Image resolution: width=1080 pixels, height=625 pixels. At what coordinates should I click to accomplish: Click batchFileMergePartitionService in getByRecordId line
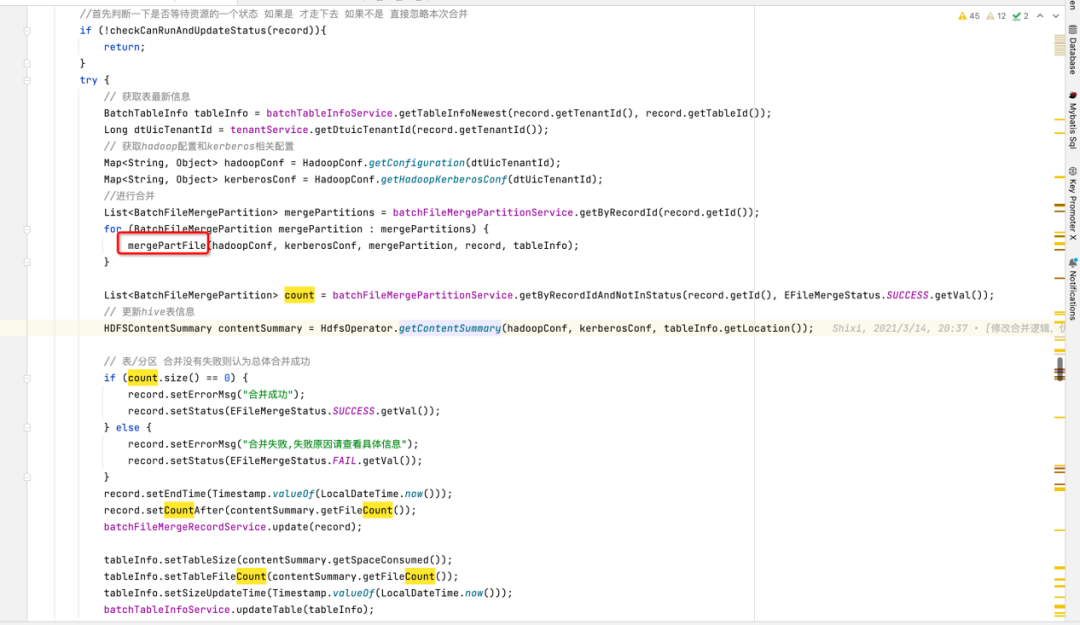tap(483, 212)
